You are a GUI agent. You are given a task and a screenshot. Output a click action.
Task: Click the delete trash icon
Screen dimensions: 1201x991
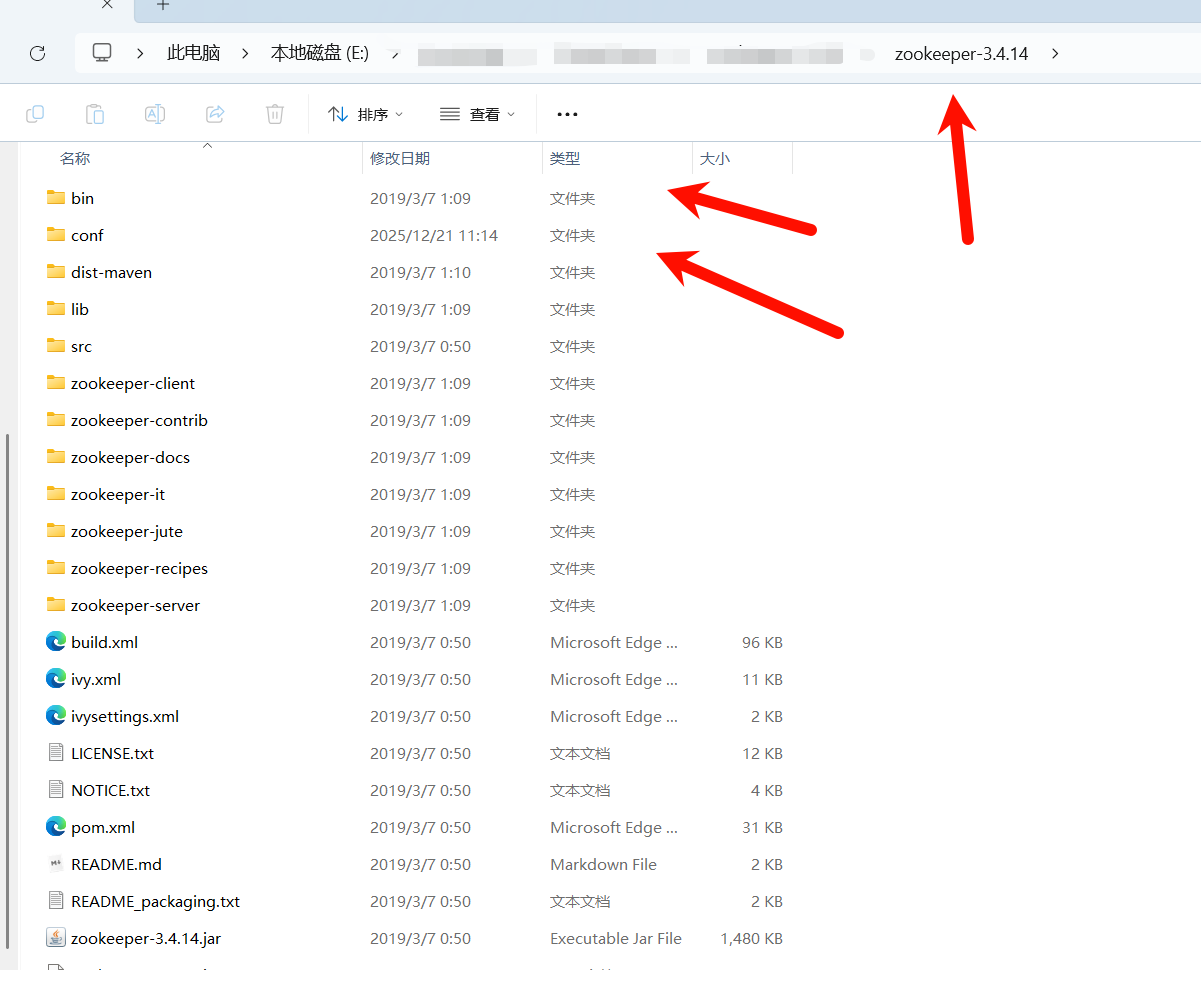click(275, 114)
